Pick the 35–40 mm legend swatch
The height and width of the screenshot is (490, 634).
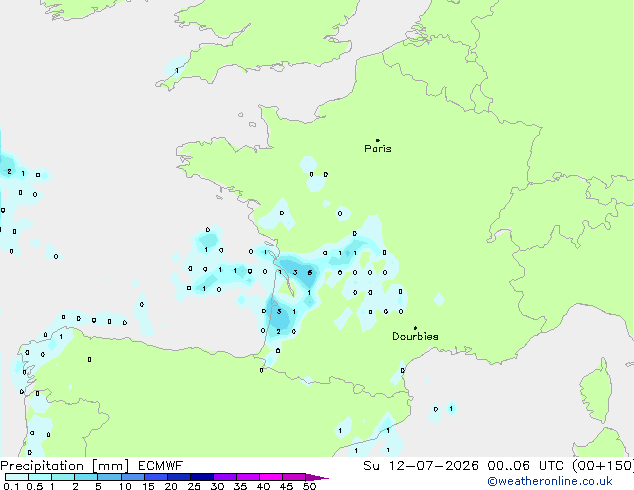click(x=248, y=477)
